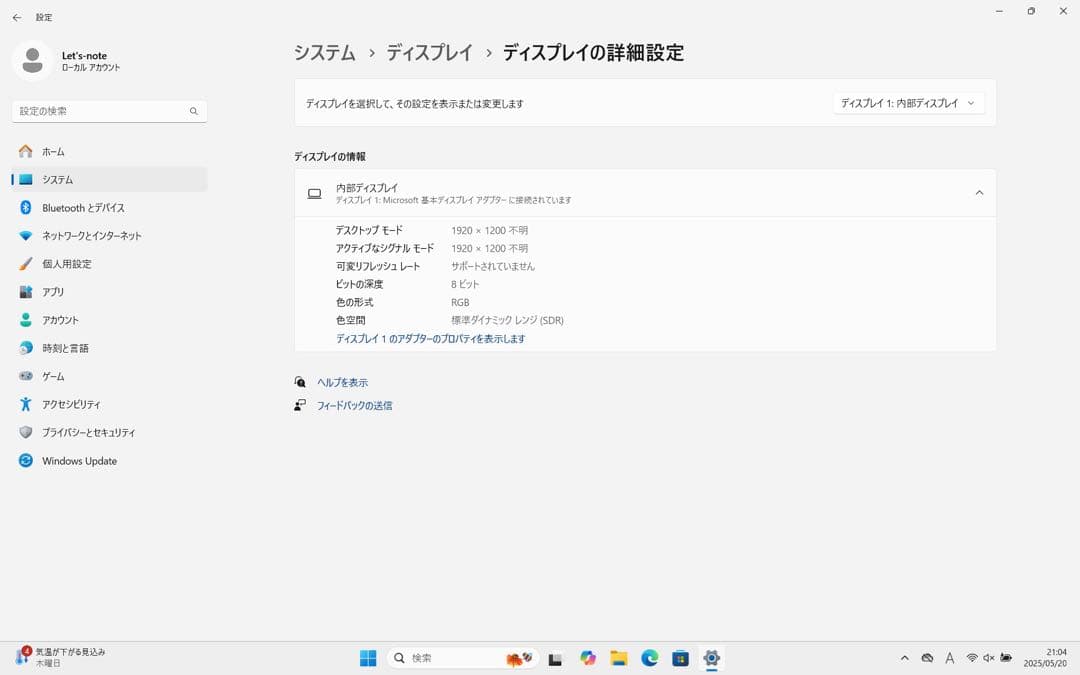Launch Microsoft Edge from the taskbar

(650, 658)
